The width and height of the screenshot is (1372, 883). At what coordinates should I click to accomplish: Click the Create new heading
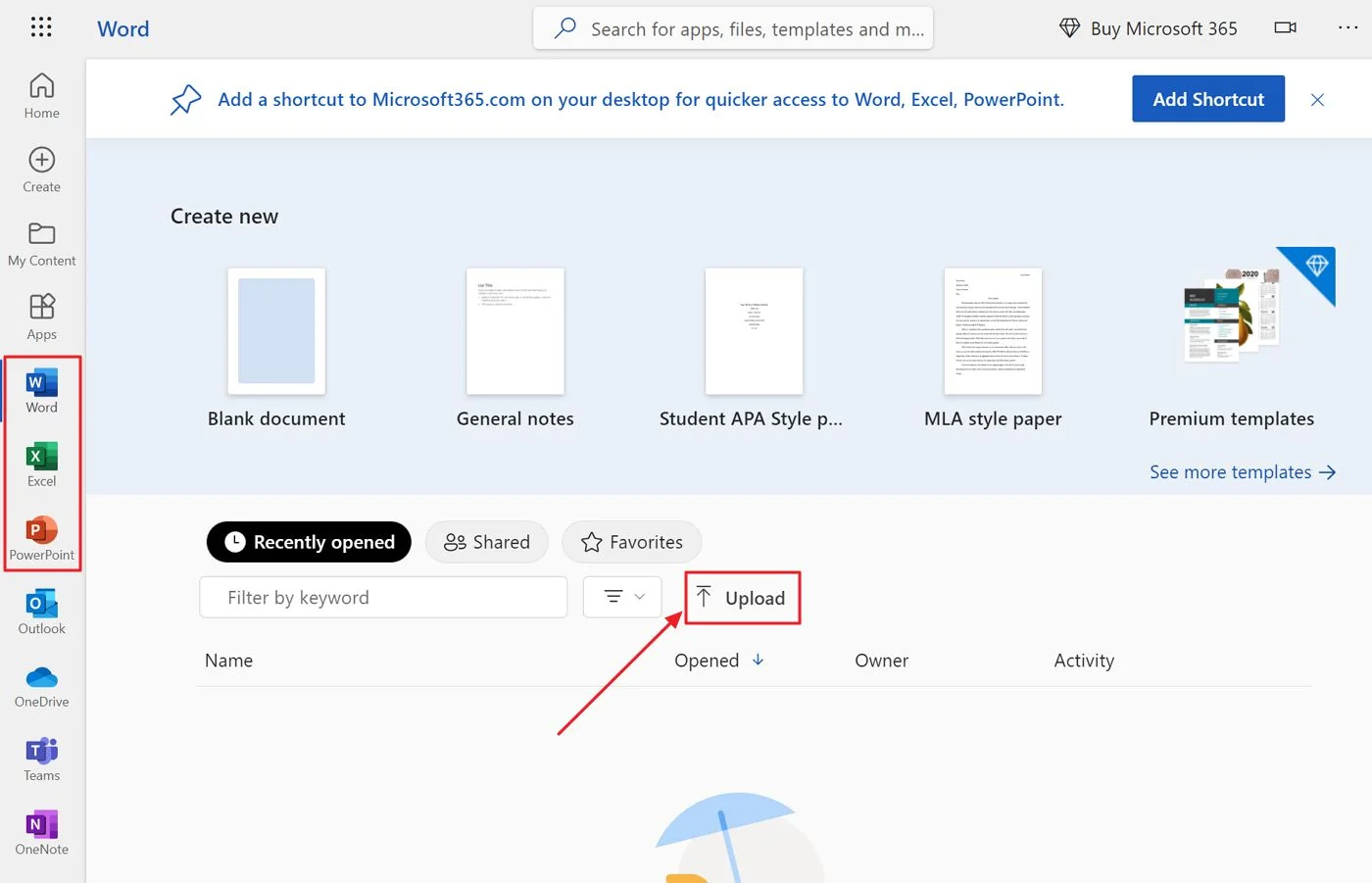[x=224, y=217]
